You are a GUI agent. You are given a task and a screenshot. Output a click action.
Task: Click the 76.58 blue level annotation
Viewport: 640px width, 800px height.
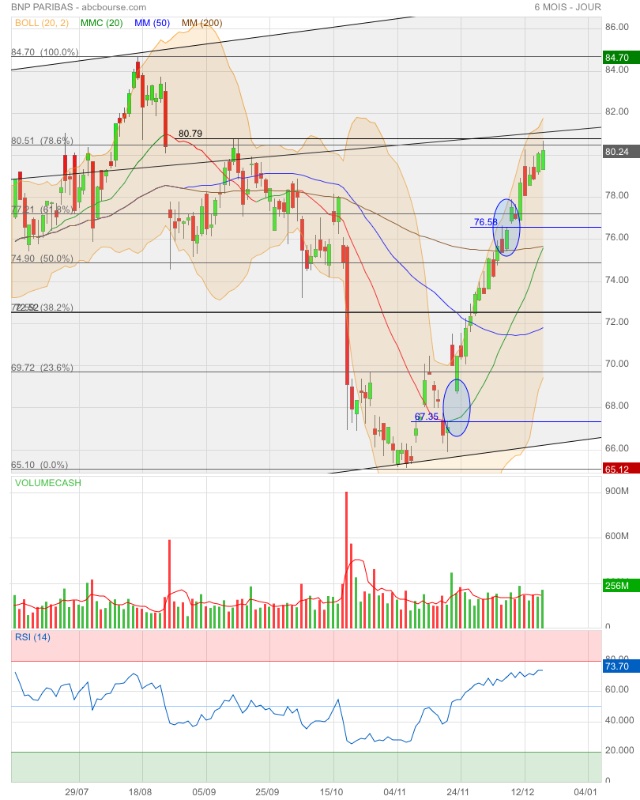(x=485, y=222)
